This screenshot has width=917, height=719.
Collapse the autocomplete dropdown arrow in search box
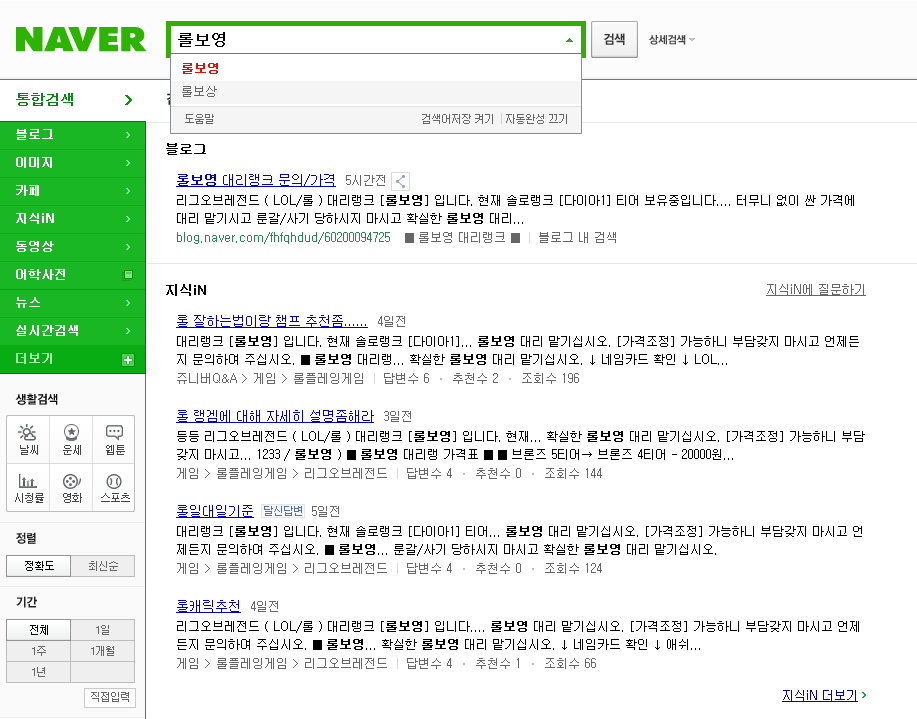(569, 40)
